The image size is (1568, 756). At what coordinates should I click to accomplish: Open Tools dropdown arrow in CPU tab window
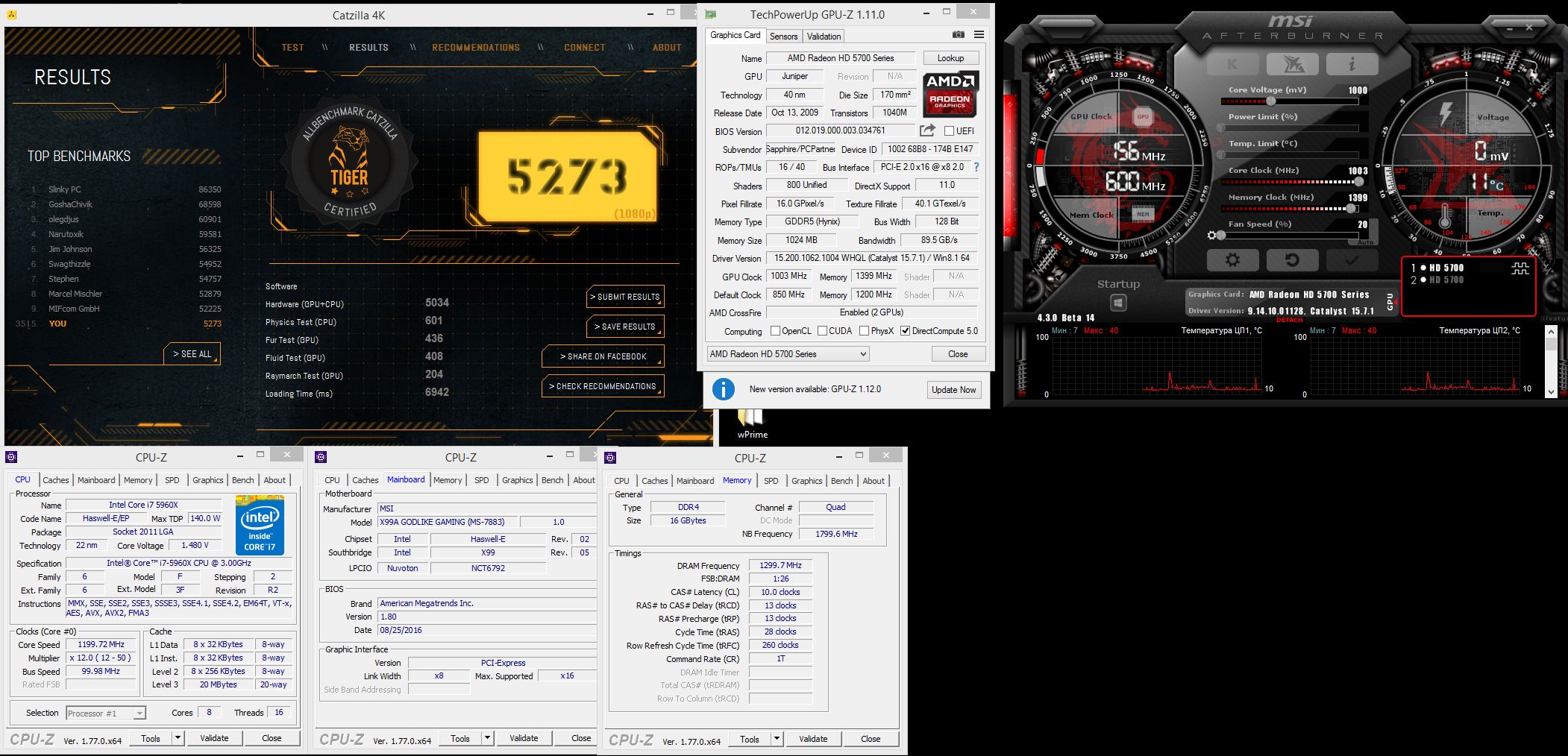178,738
